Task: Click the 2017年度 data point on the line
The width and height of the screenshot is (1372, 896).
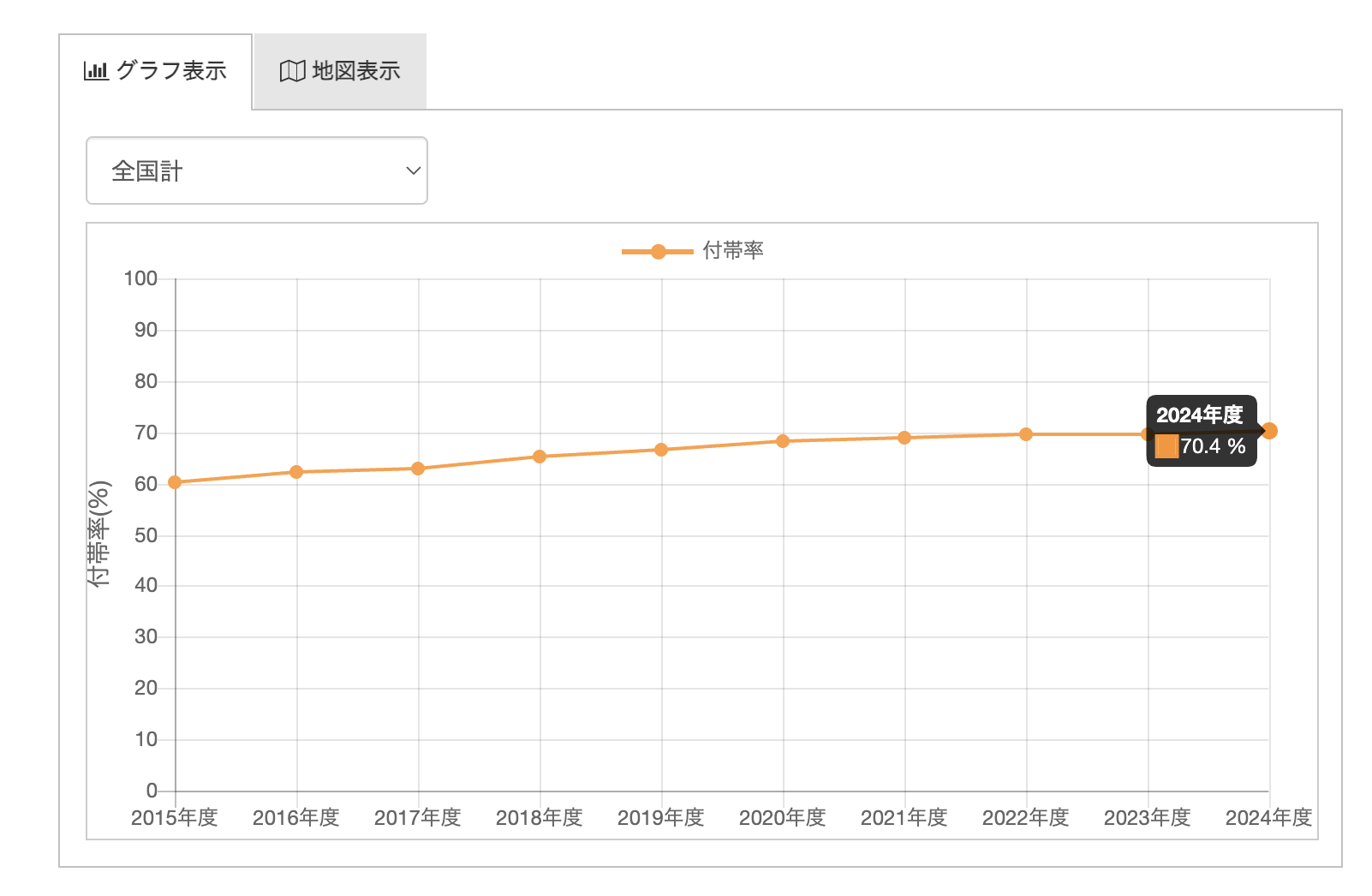Action: [418, 469]
